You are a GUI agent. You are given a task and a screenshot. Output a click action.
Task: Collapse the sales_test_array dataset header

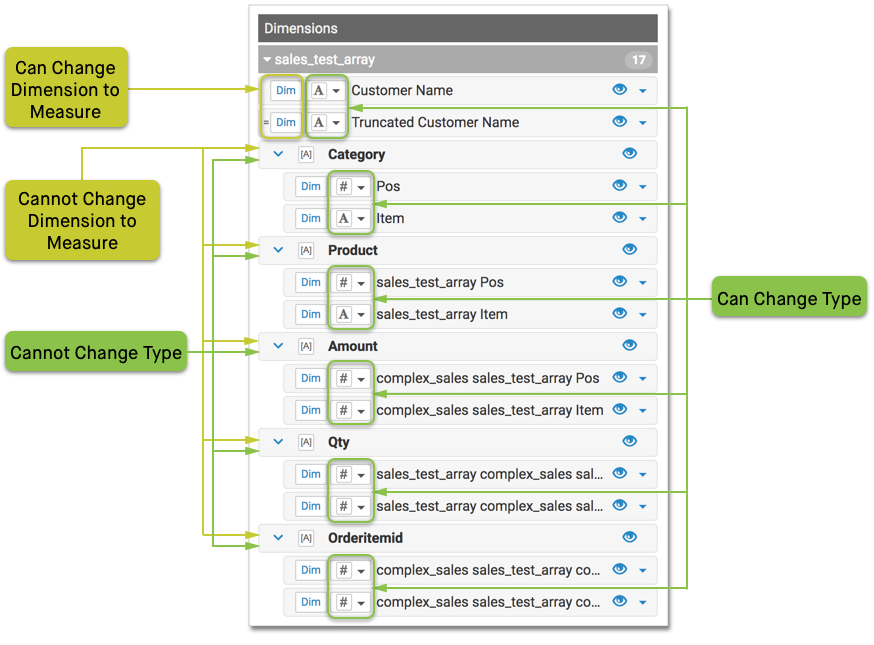click(268, 60)
